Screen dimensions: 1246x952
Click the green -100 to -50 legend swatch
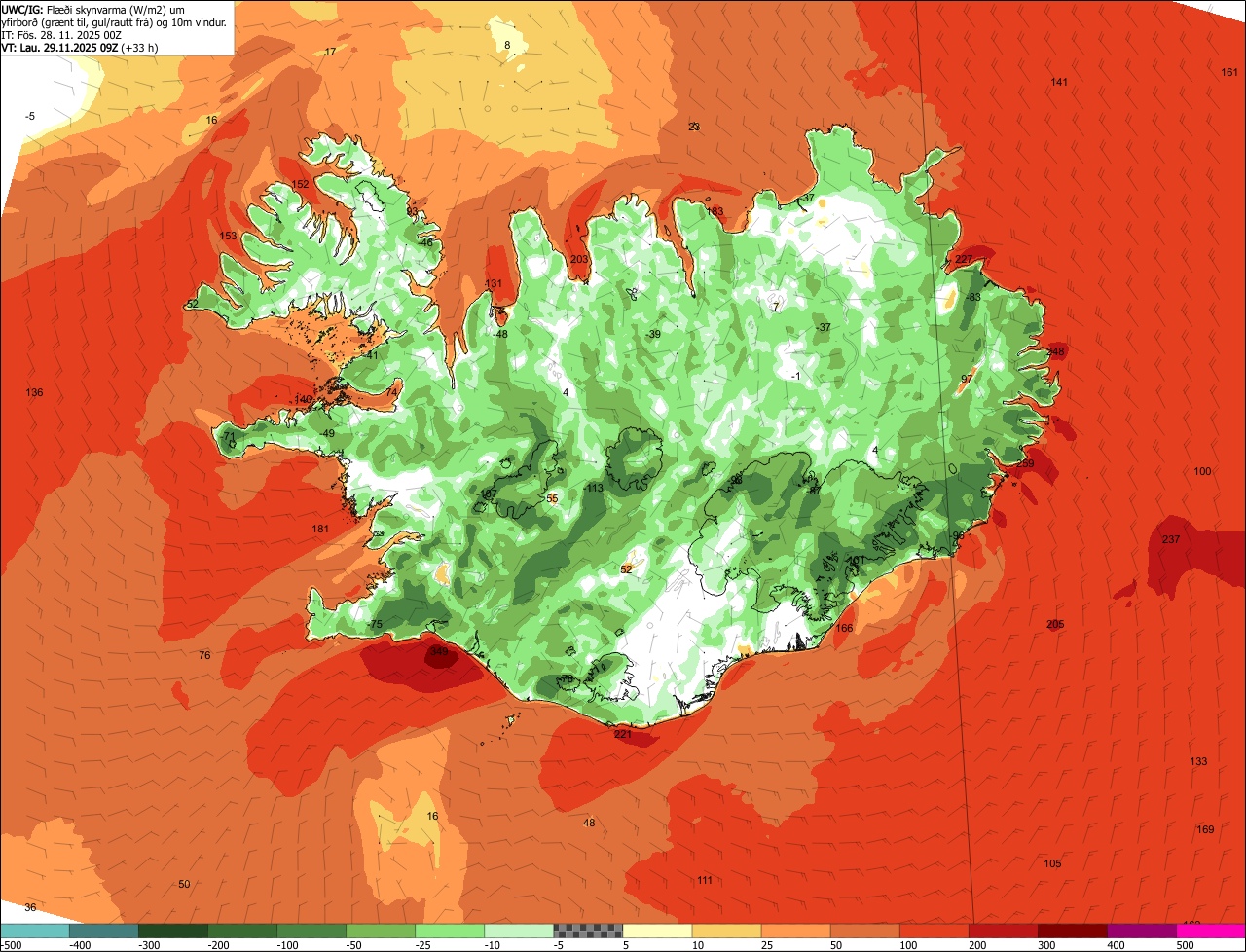coord(311,931)
